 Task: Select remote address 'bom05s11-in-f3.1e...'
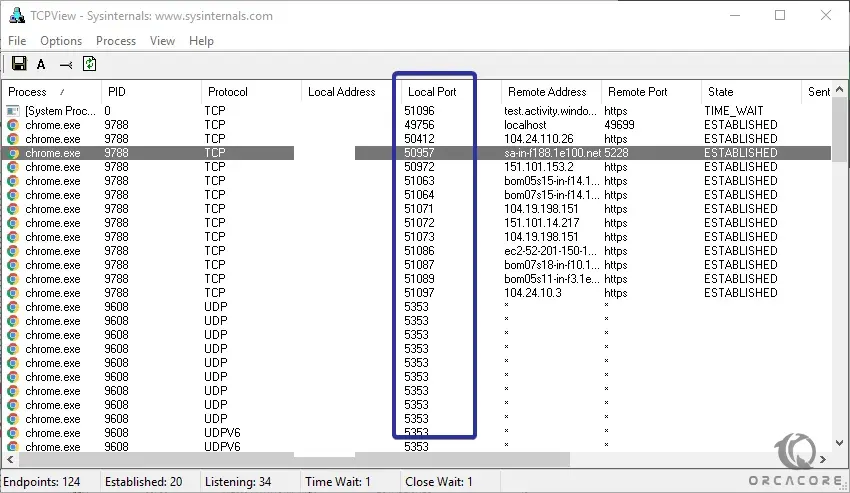552,279
